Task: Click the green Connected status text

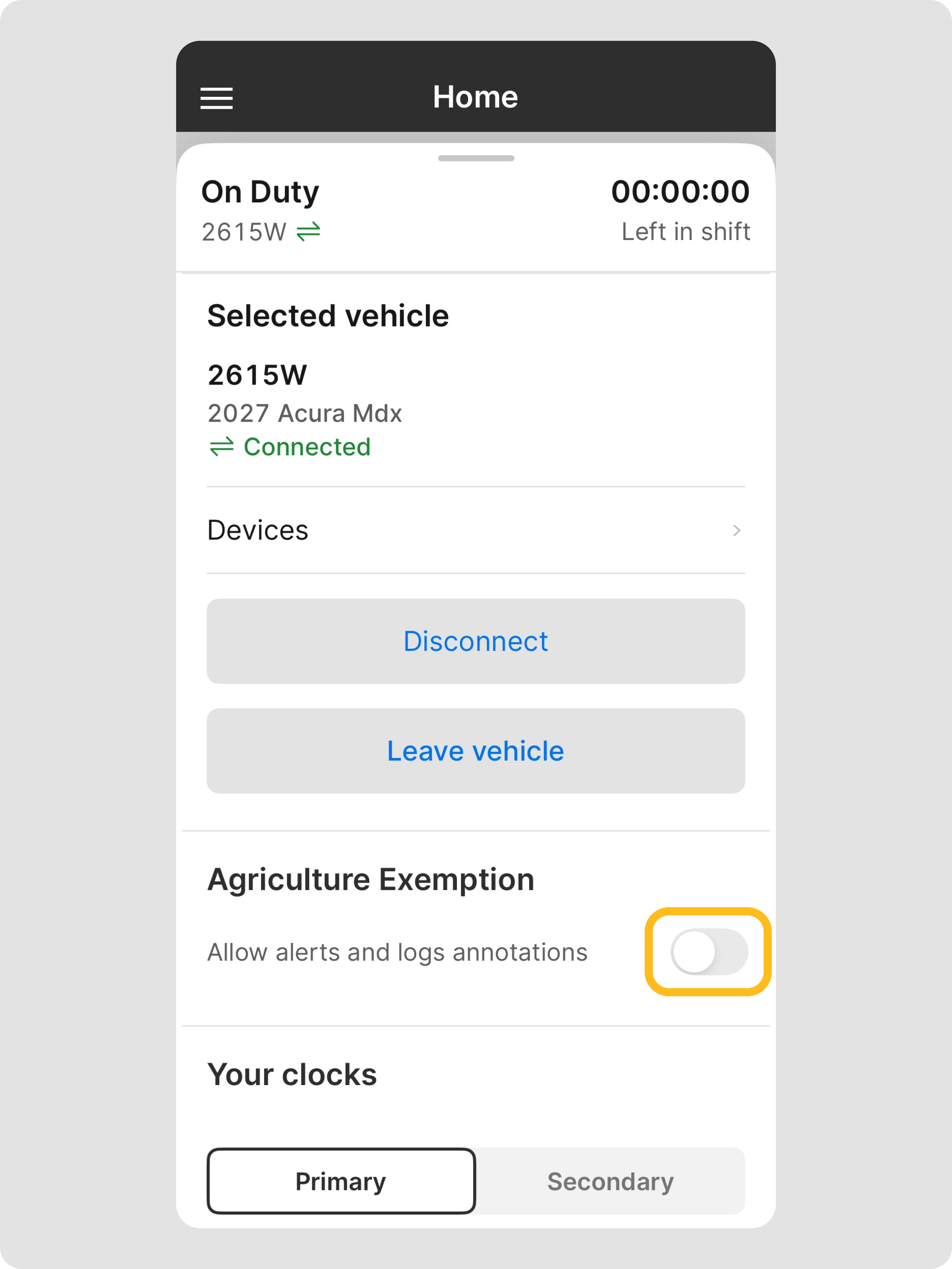Action: pos(307,447)
